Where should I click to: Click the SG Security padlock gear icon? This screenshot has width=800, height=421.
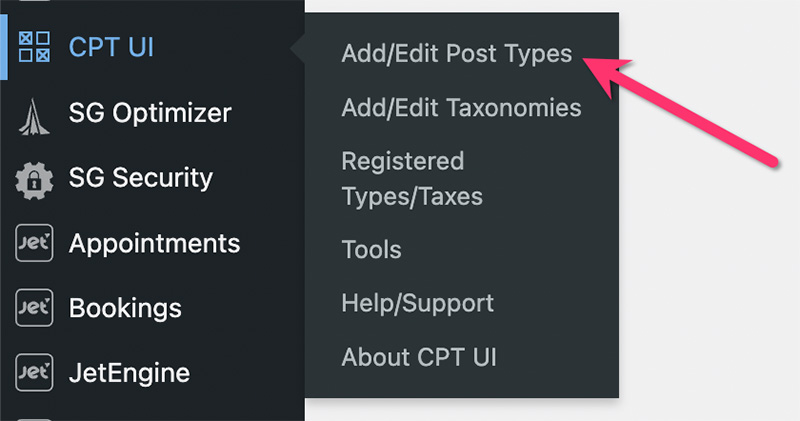34,181
